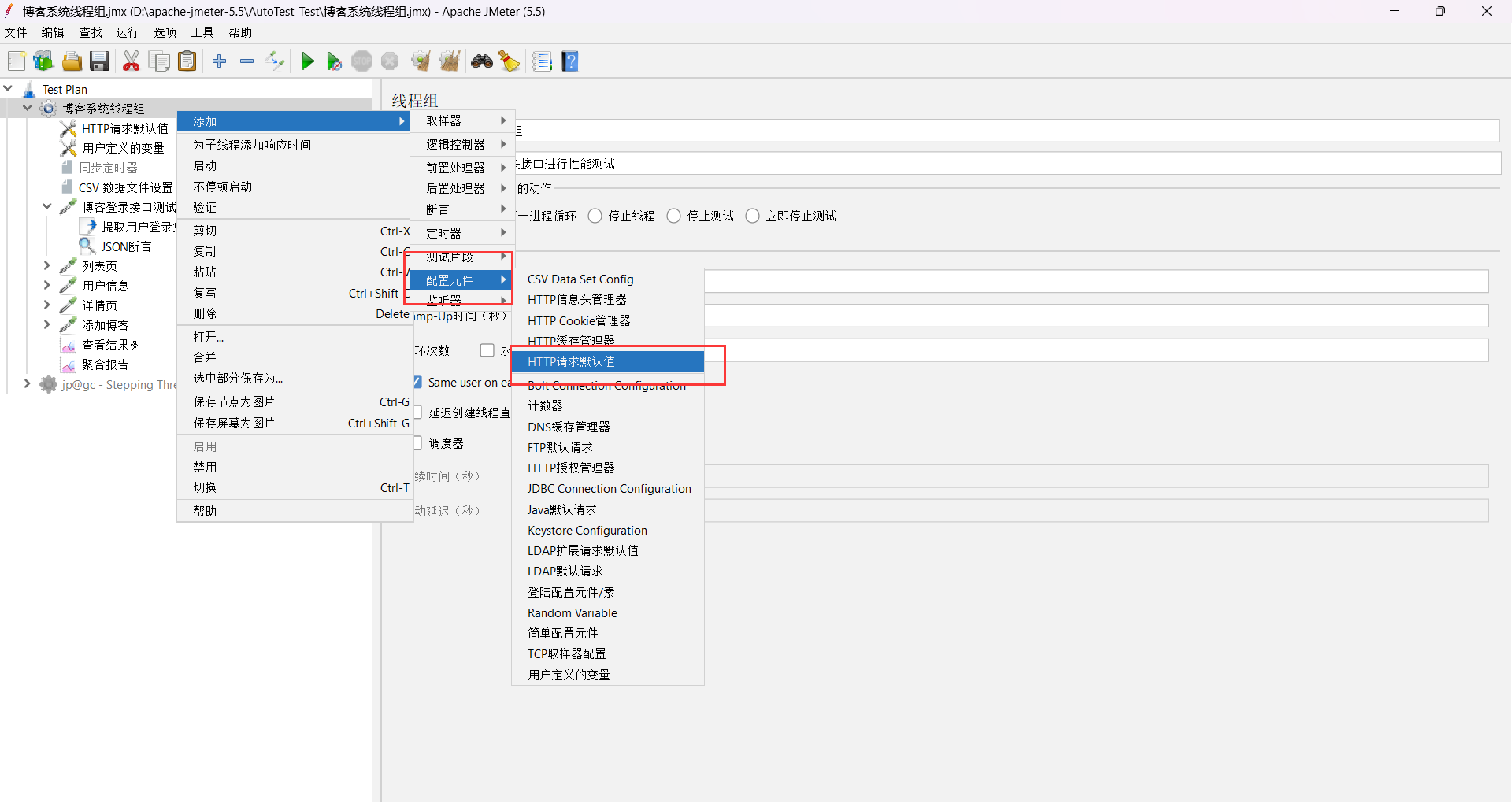
Task: Expand the jp@gc Stepping Thread node
Action: [x=28, y=384]
